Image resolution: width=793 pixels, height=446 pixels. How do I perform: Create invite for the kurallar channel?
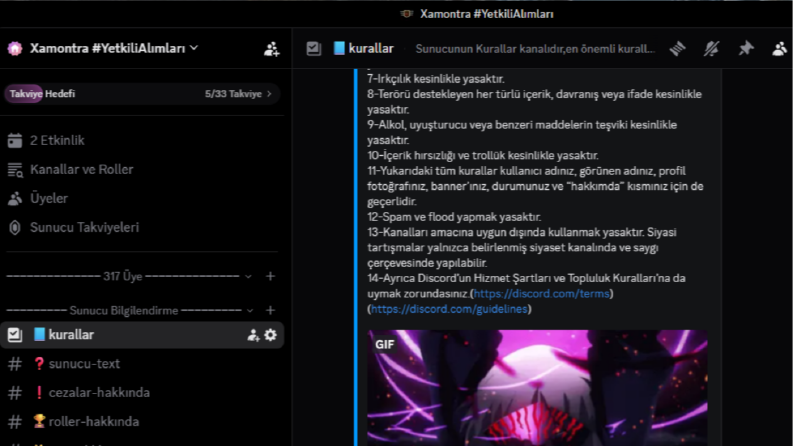tap(253, 335)
